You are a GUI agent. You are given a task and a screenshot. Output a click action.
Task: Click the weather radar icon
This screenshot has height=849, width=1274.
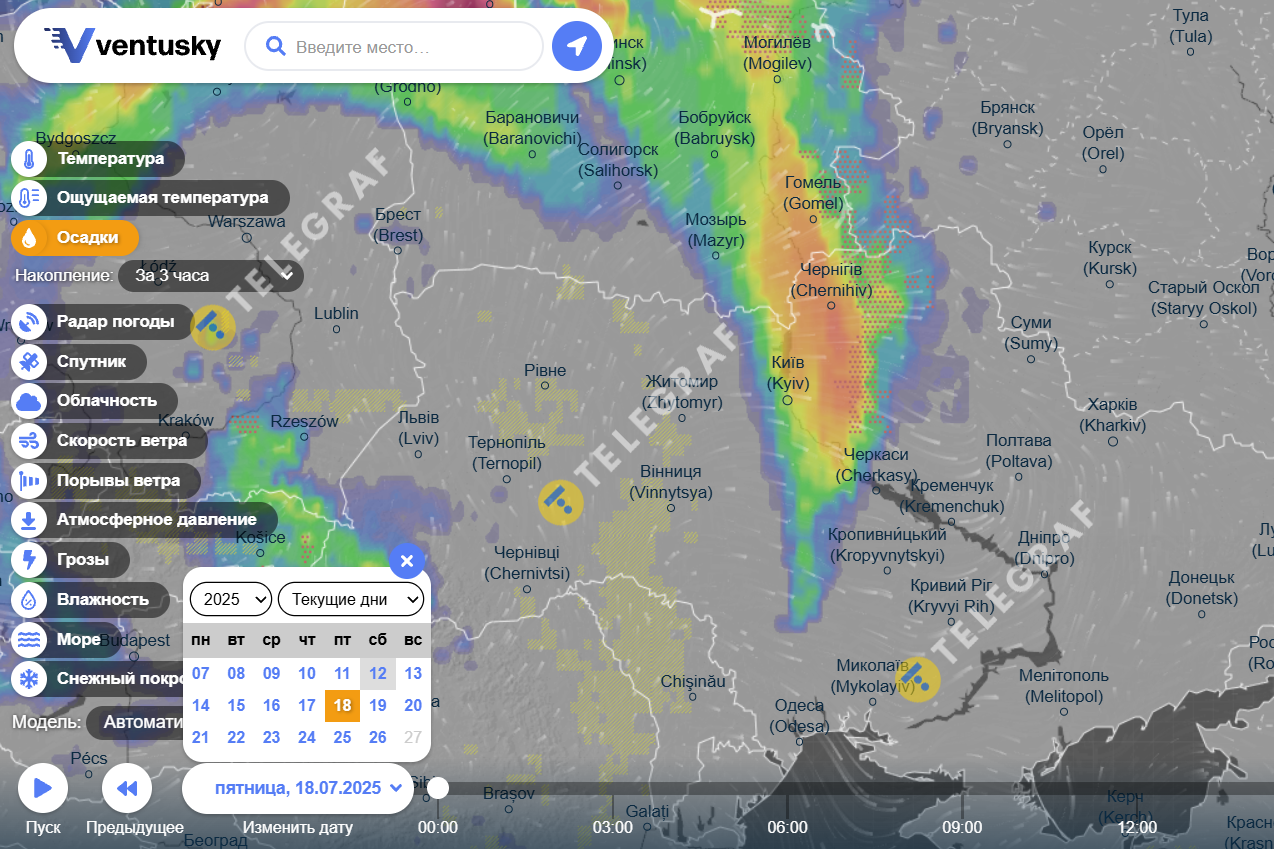[29, 322]
